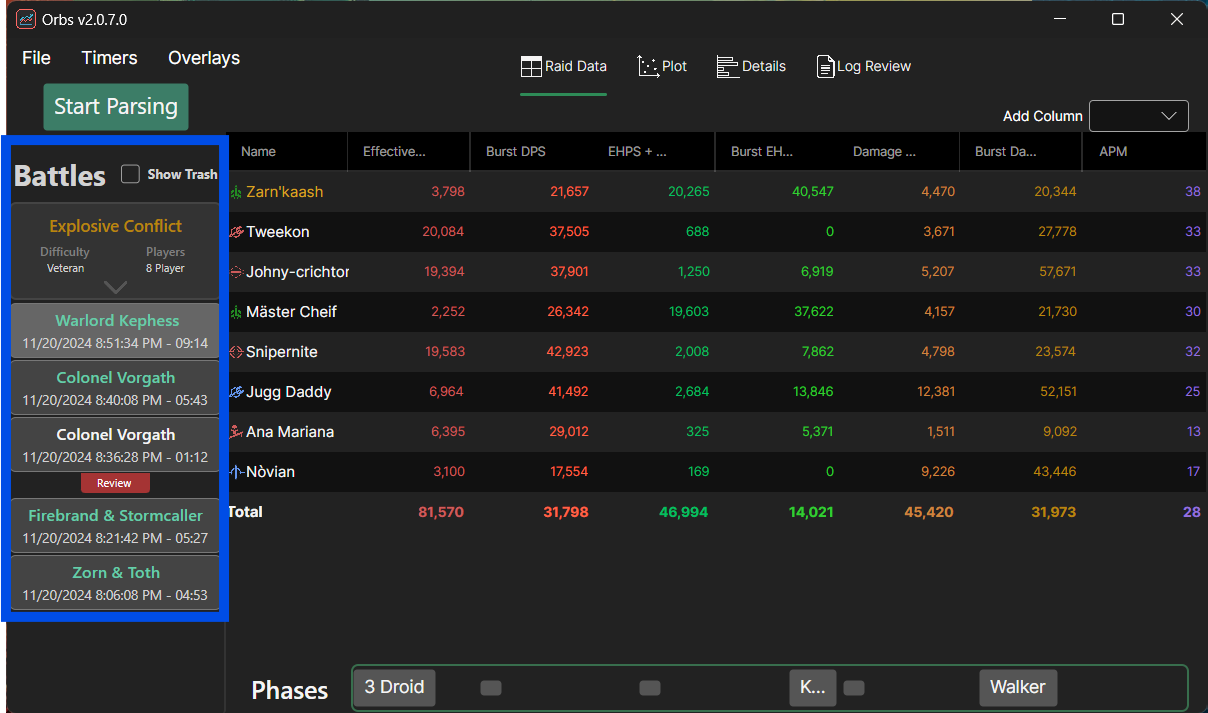This screenshot has width=1208, height=713.
Task: Click the class icon beside Jugg Daddy
Action: pos(236,392)
